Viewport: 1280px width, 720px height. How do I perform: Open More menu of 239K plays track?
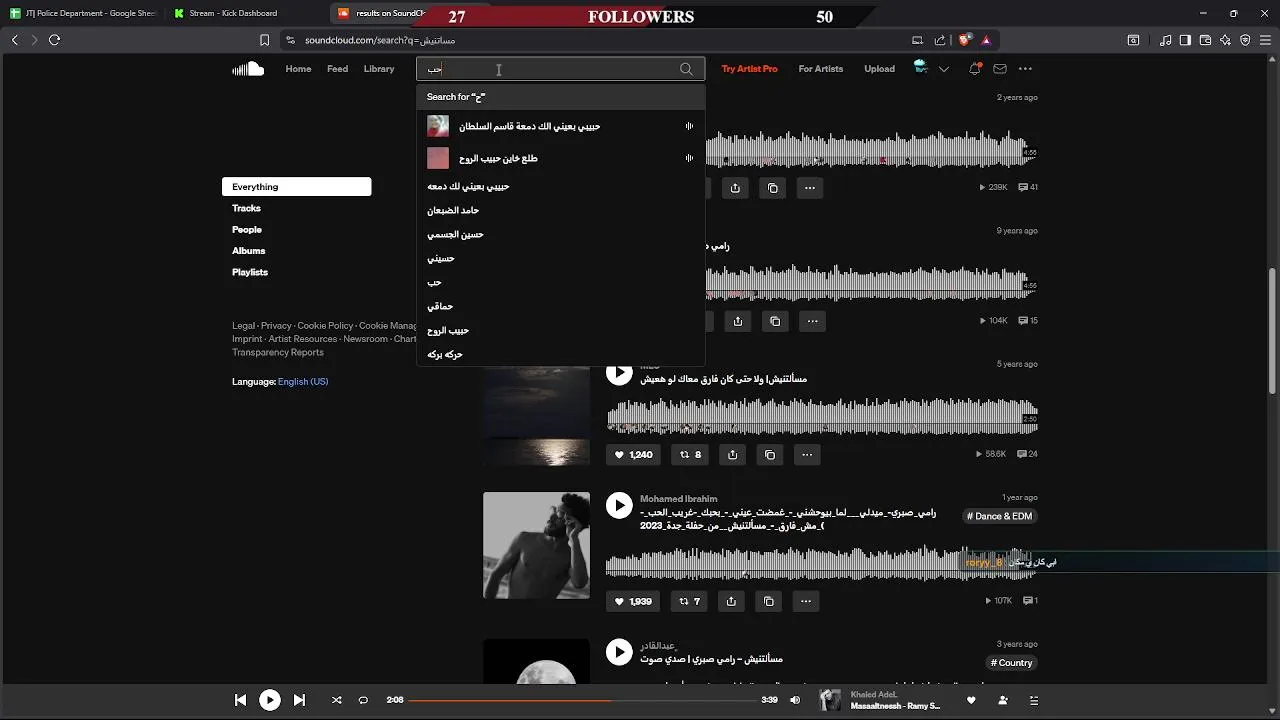[x=810, y=188]
